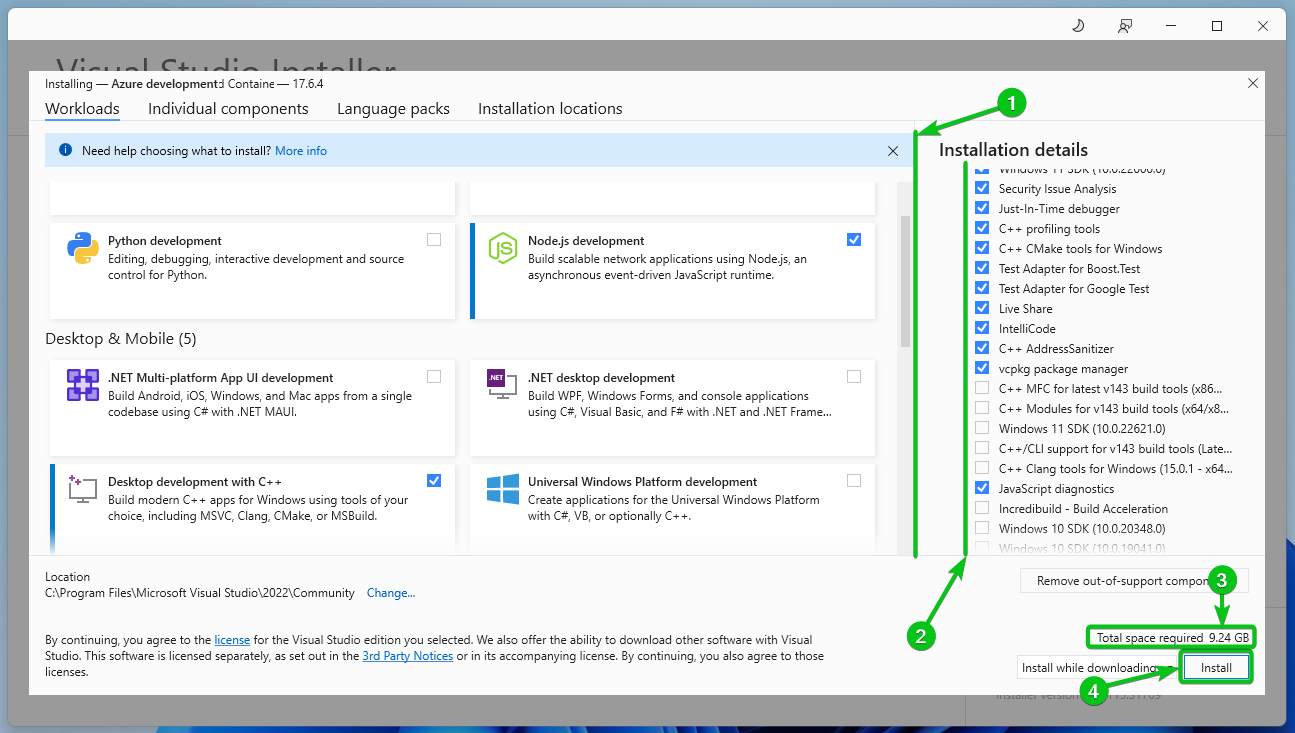Click the .NET desktop development icon
The width and height of the screenshot is (1295, 733).
pyautogui.click(x=502, y=385)
